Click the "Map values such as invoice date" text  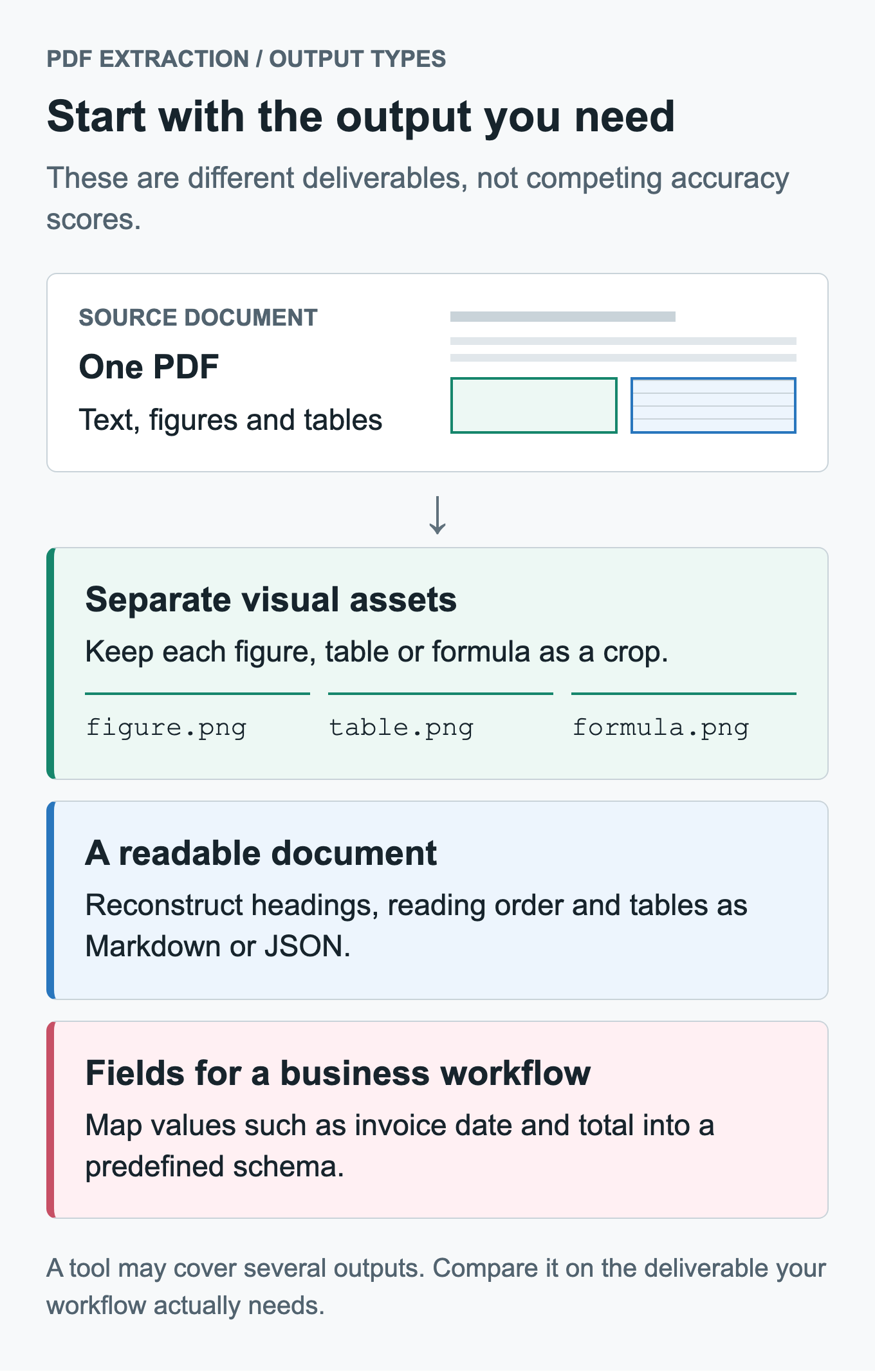400,1145
